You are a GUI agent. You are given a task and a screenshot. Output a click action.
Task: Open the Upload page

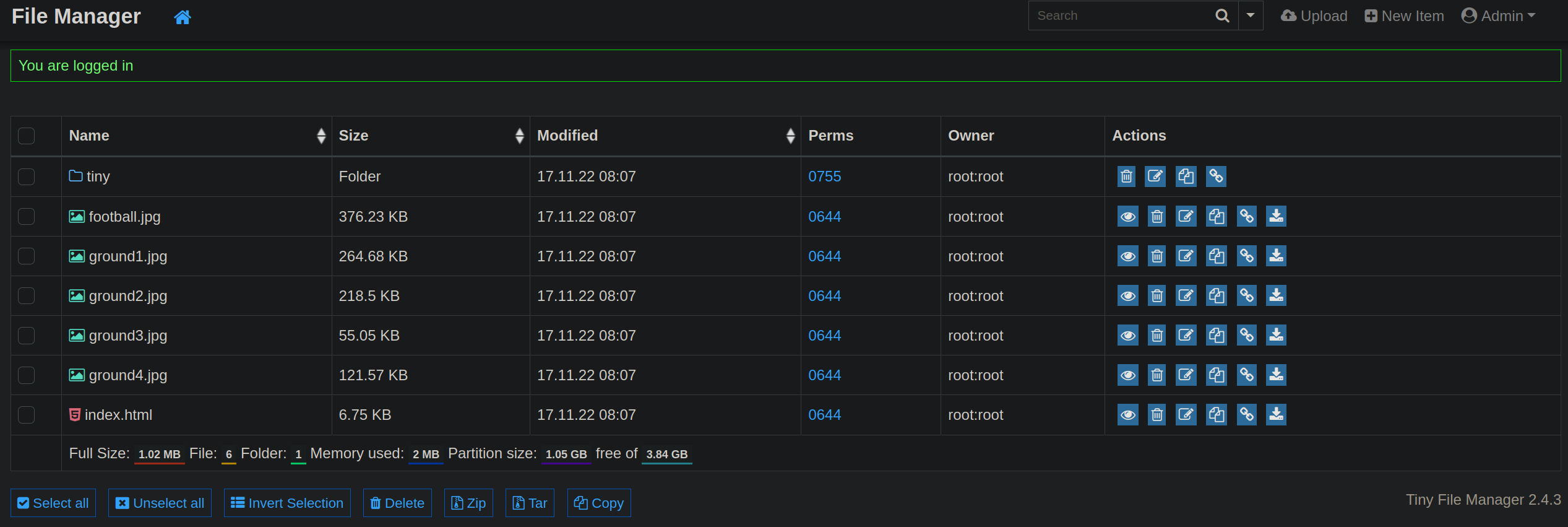point(1314,16)
